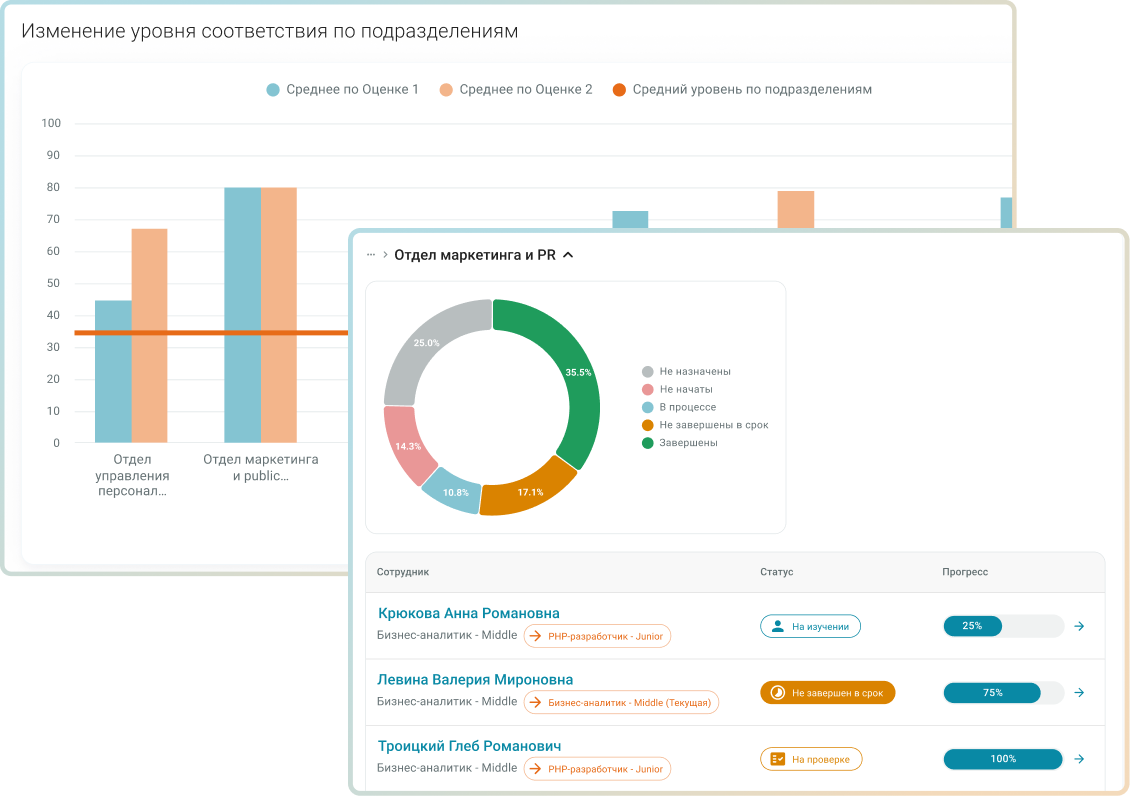Screen dimensions: 1130x796
Task: Click the 100% progress bar
Action: pos(1004,759)
